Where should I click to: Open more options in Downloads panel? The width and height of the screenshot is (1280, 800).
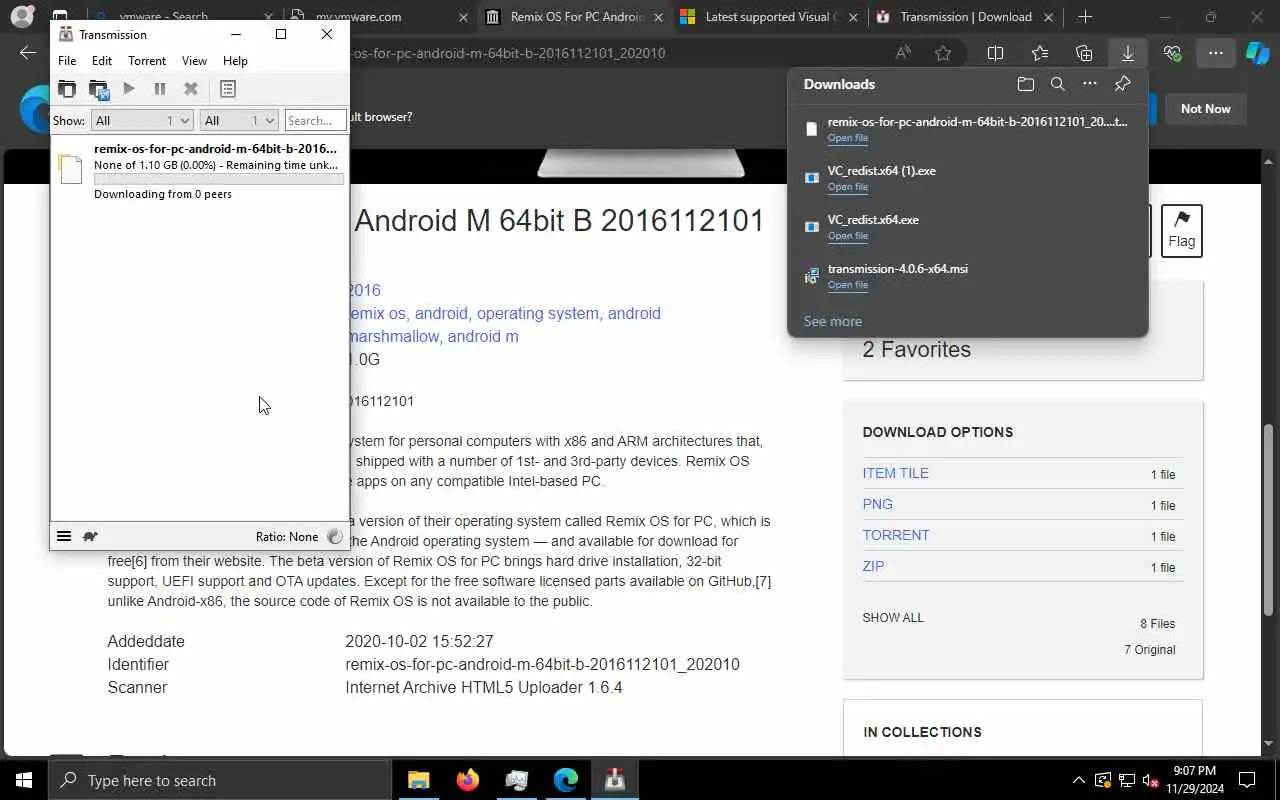(1090, 84)
